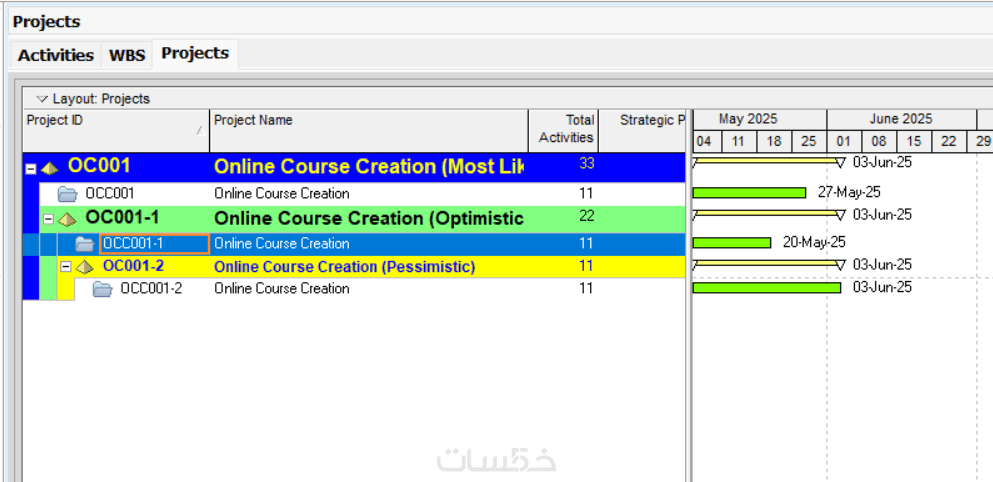Click the week 08 timescale cell
Viewport: 993px width, 482px height.
(x=879, y=141)
